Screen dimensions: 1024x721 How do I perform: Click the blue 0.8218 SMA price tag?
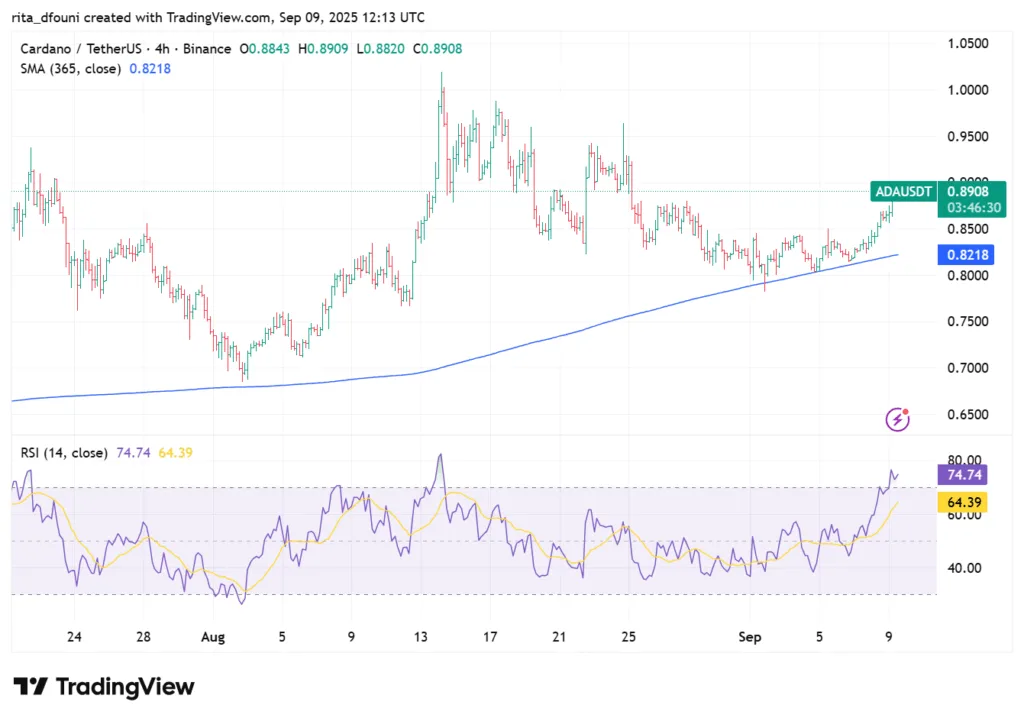tap(966, 255)
